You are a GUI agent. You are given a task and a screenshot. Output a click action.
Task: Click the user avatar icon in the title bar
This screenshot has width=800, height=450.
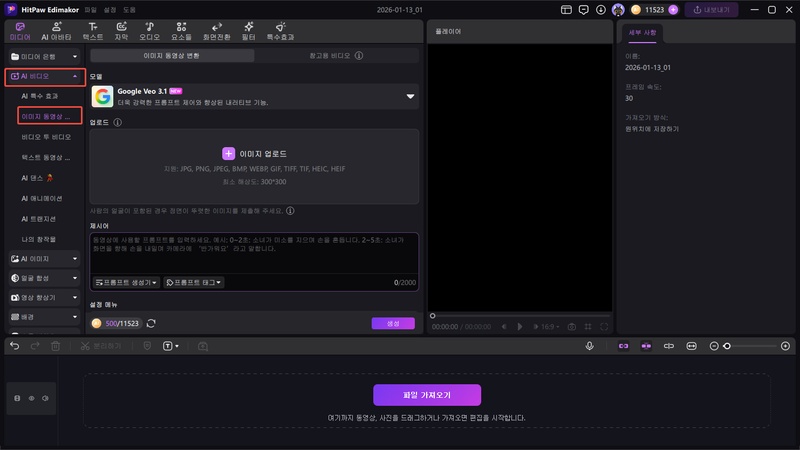(618, 10)
